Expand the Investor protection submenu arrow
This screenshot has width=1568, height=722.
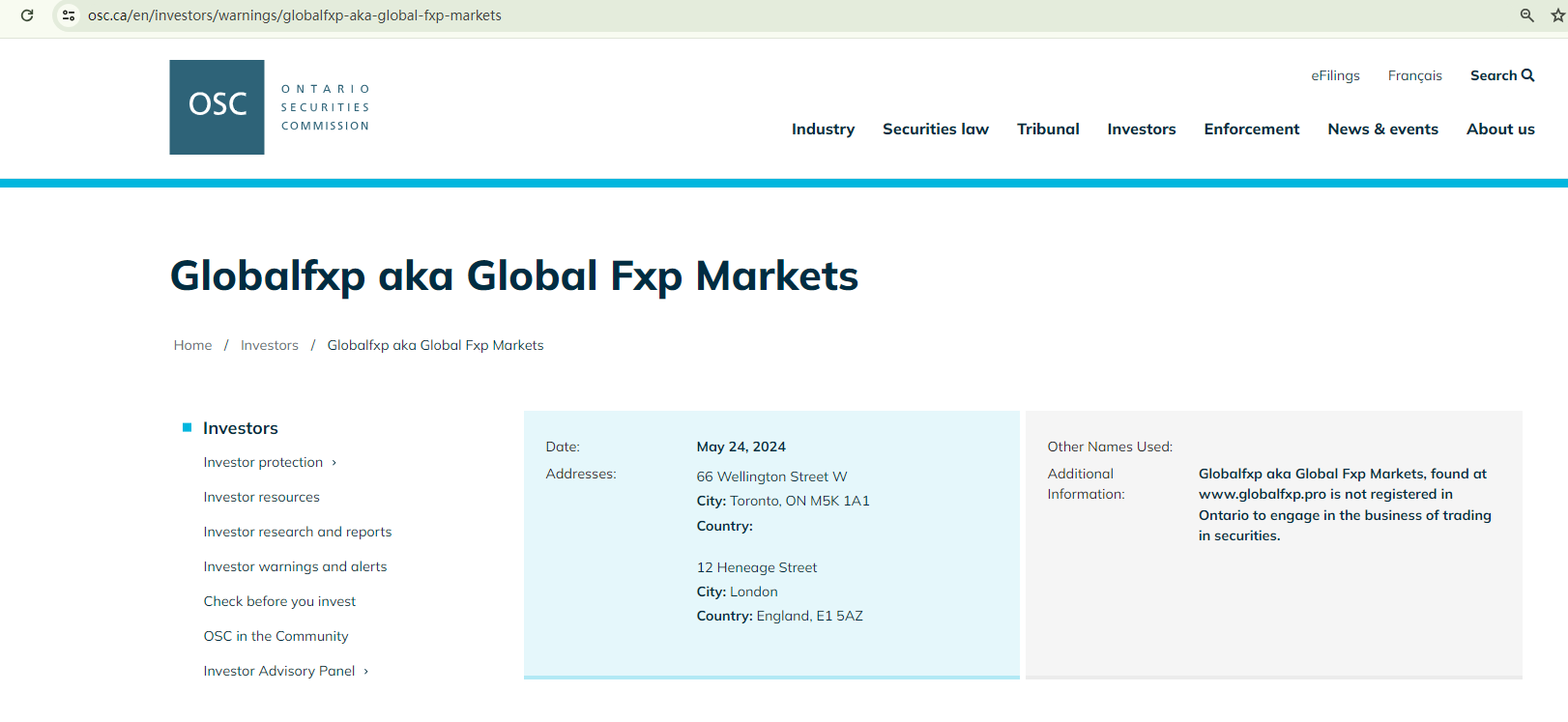[x=334, y=463]
